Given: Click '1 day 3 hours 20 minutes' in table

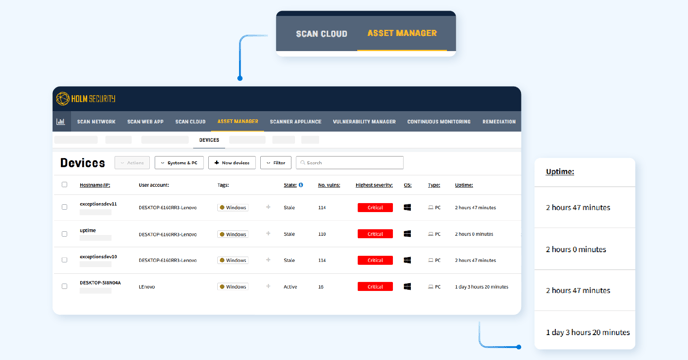Looking at the screenshot, I should (x=481, y=287).
